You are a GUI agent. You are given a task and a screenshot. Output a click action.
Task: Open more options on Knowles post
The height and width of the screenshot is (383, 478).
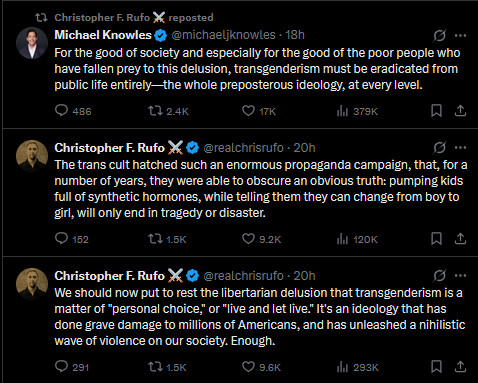(460, 35)
